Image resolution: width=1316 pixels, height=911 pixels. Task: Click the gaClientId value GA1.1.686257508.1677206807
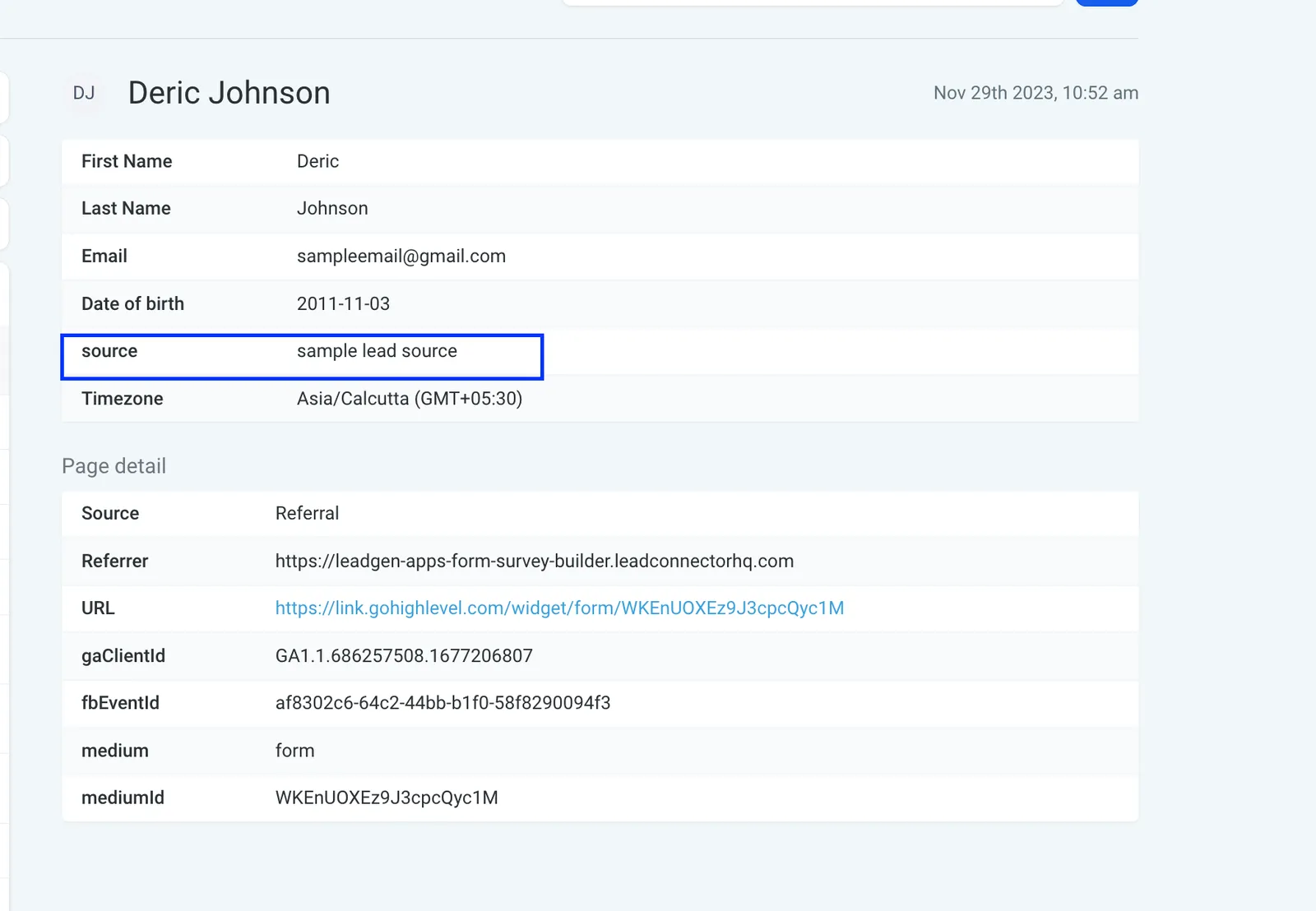tap(404, 656)
